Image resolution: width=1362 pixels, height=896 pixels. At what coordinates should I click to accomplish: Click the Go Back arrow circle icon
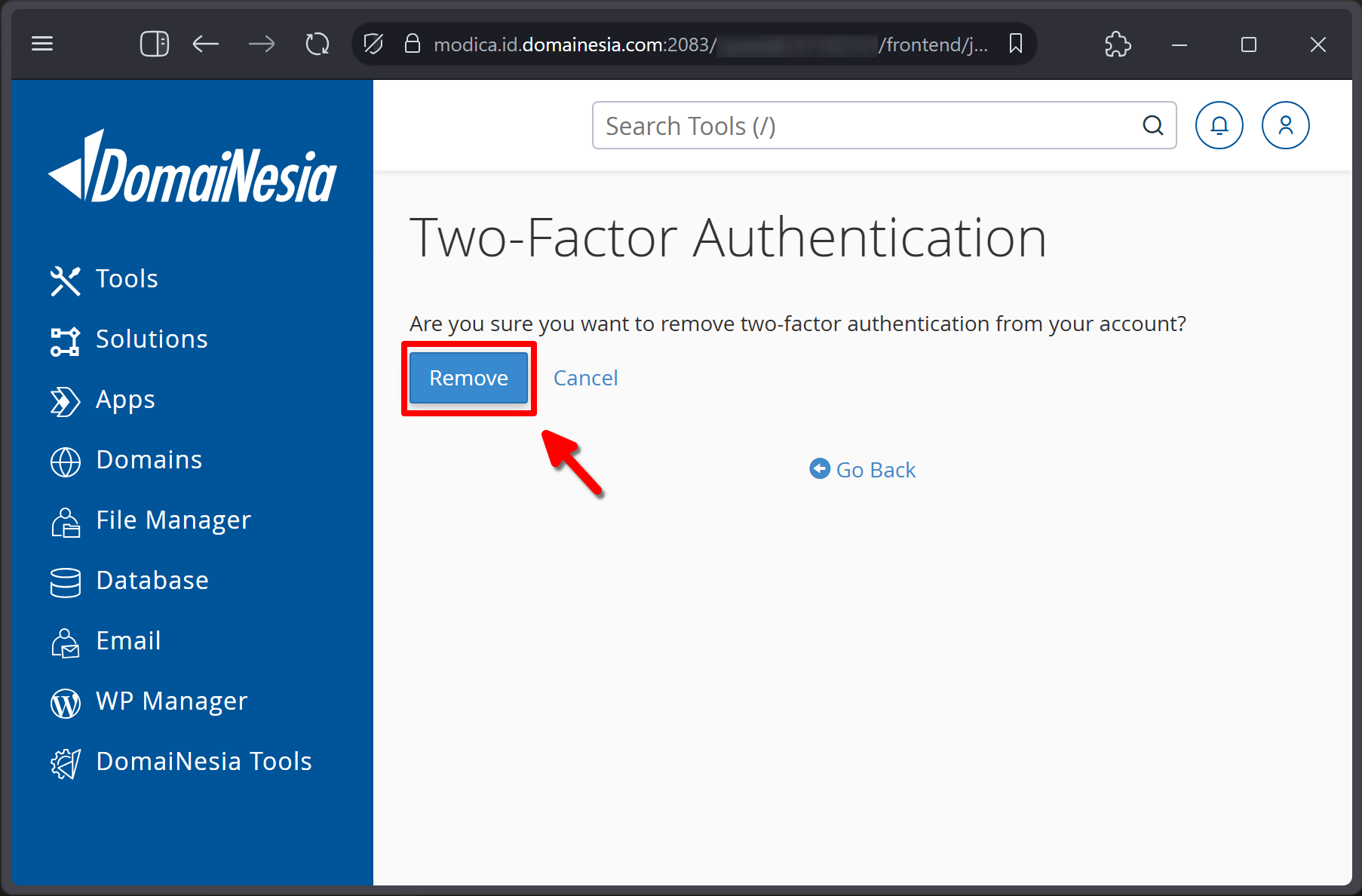(820, 468)
